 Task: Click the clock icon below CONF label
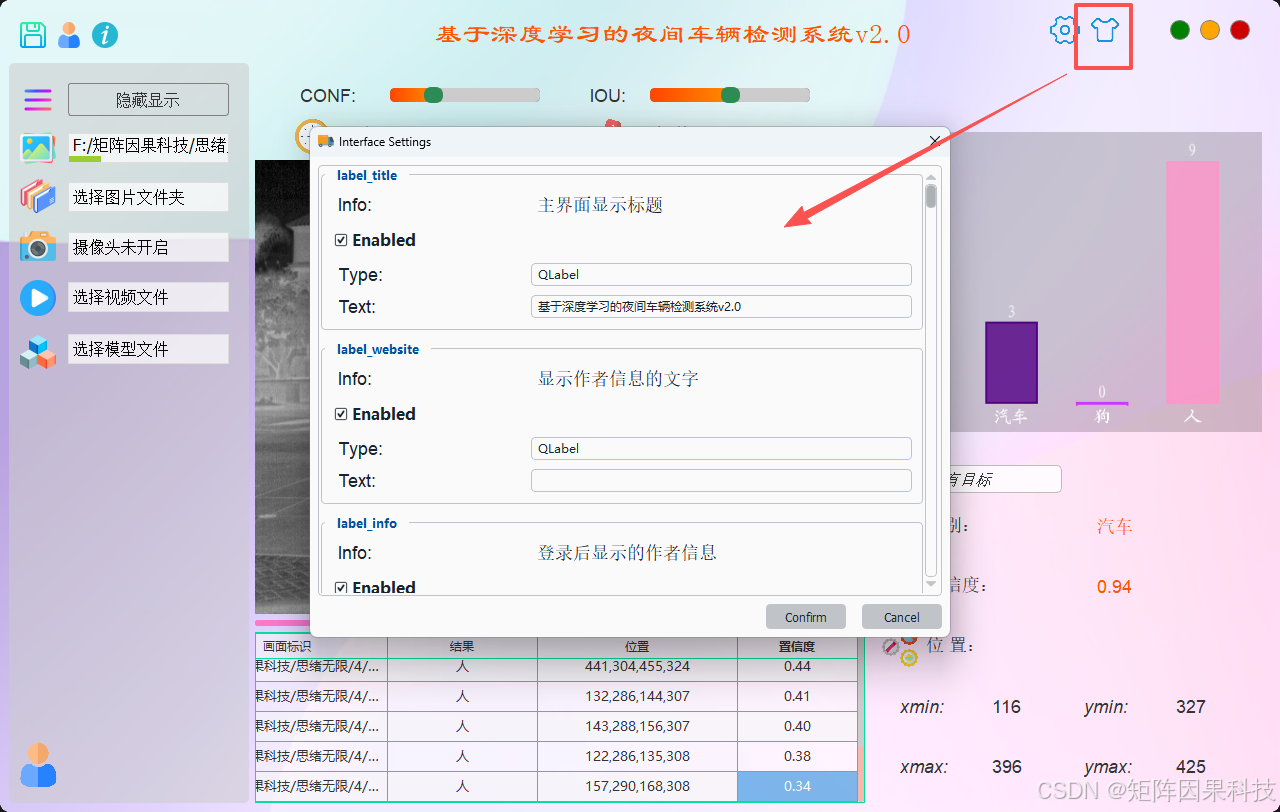(x=304, y=136)
